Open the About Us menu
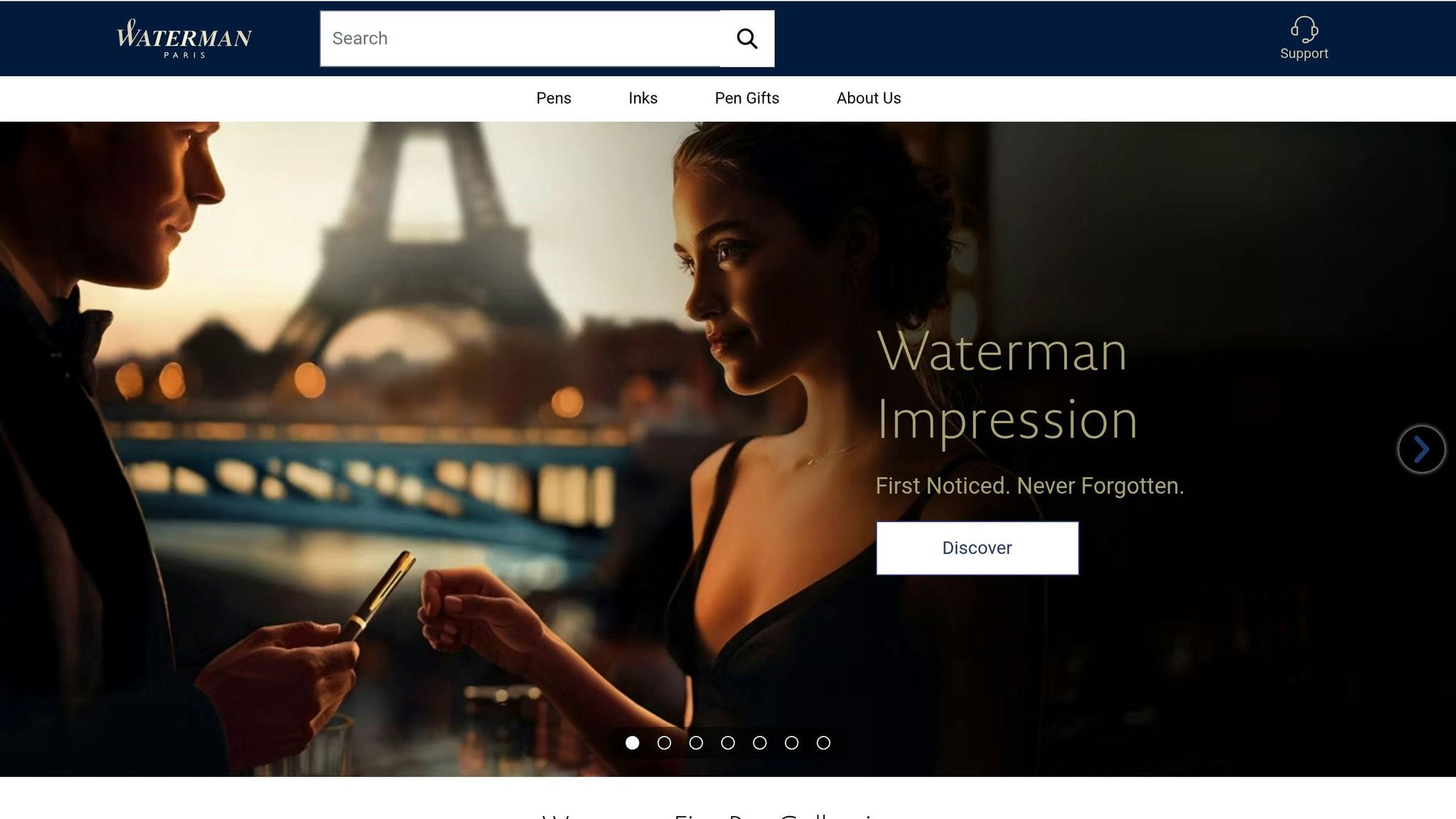Image resolution: width=1456 pixels, height=819 pixels. [x=869, y=98]
